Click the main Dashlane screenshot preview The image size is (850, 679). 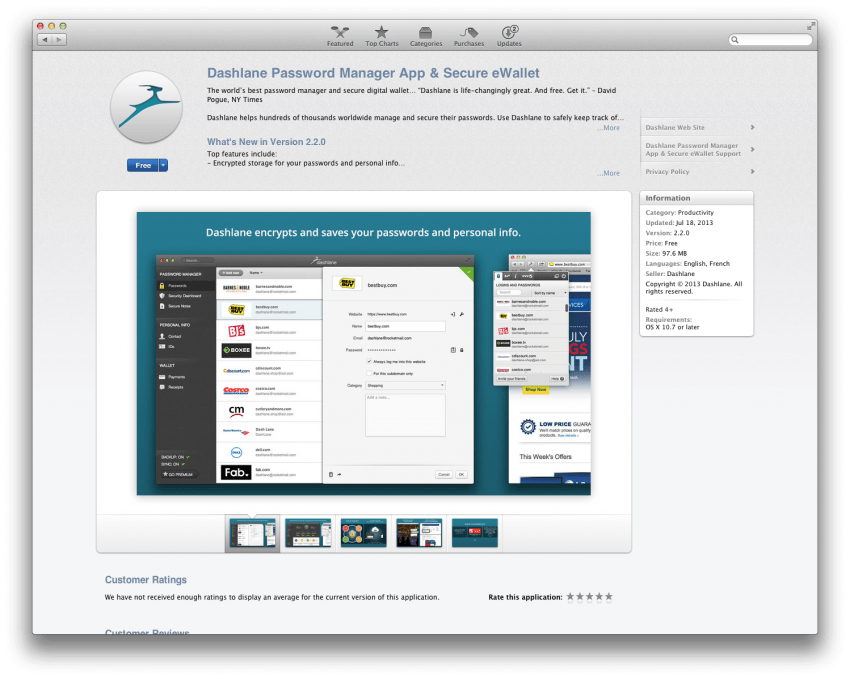pyautogui.click(x=364, y=353)
